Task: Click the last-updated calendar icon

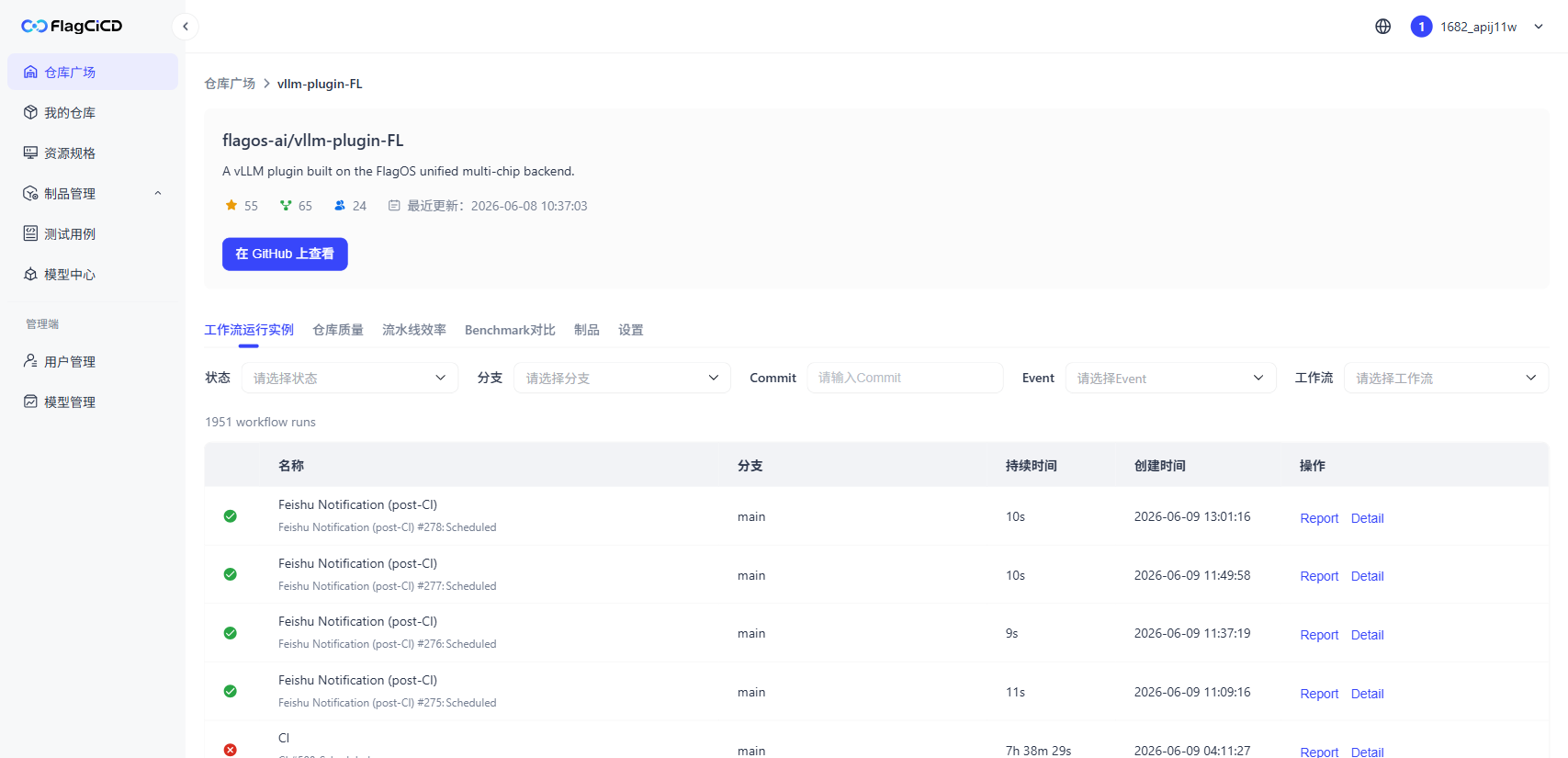Action: (x=394, y=205)
